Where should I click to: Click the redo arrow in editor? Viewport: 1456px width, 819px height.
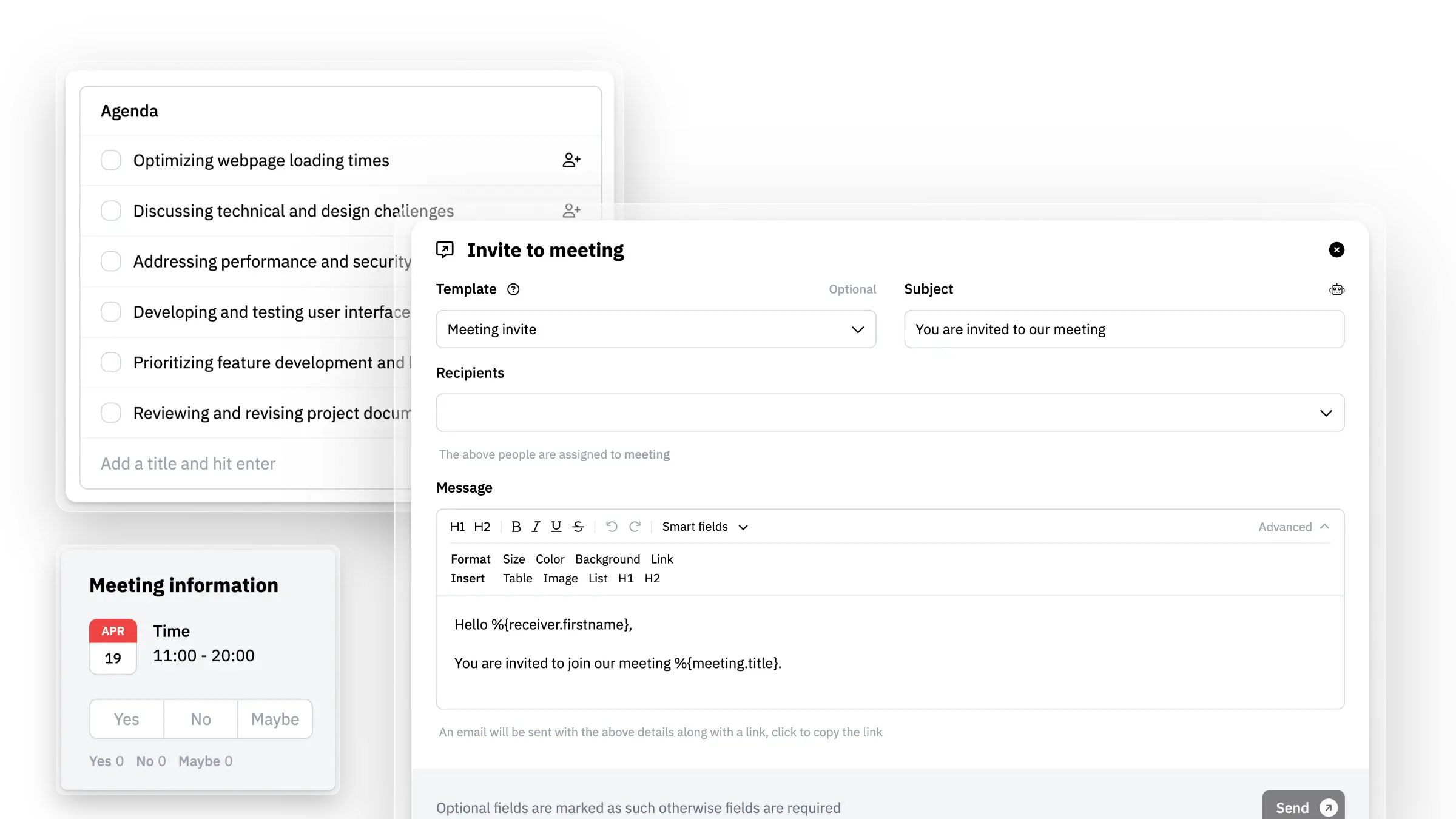pyautogui.click(x=635, y=527)
